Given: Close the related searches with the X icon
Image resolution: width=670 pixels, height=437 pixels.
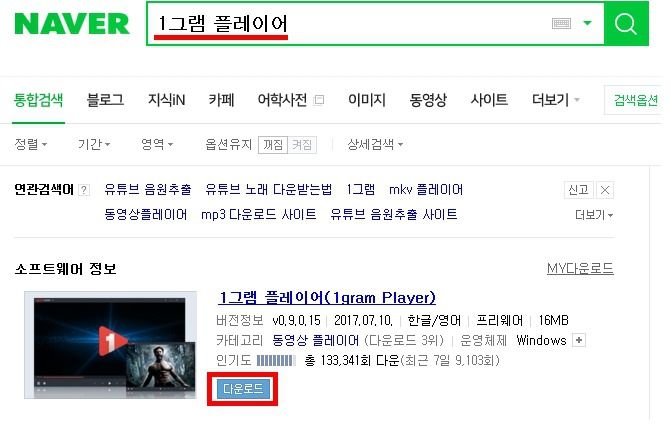Looking at the screenshot, I should 605,190.
